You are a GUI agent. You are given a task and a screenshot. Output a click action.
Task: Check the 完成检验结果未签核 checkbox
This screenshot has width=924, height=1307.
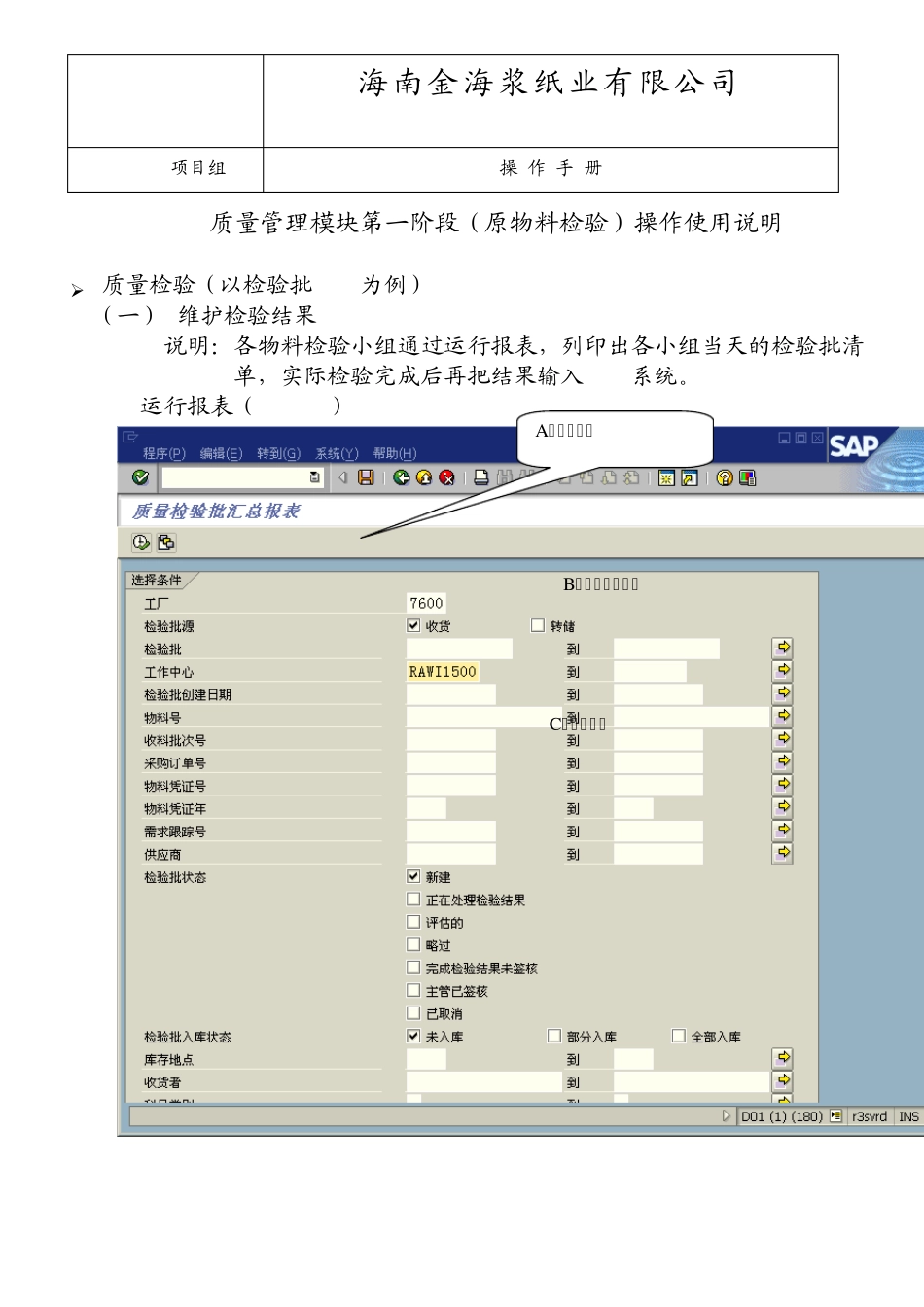click(413, 968)
